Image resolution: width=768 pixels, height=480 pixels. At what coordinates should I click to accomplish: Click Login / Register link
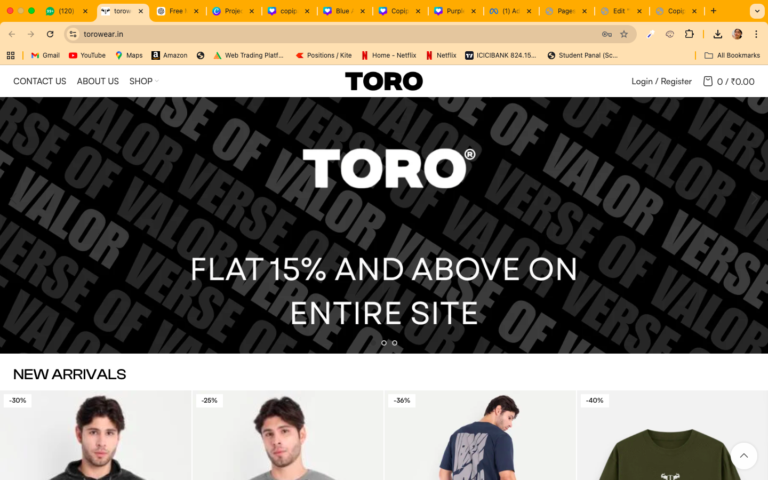(x=661, y=81)
